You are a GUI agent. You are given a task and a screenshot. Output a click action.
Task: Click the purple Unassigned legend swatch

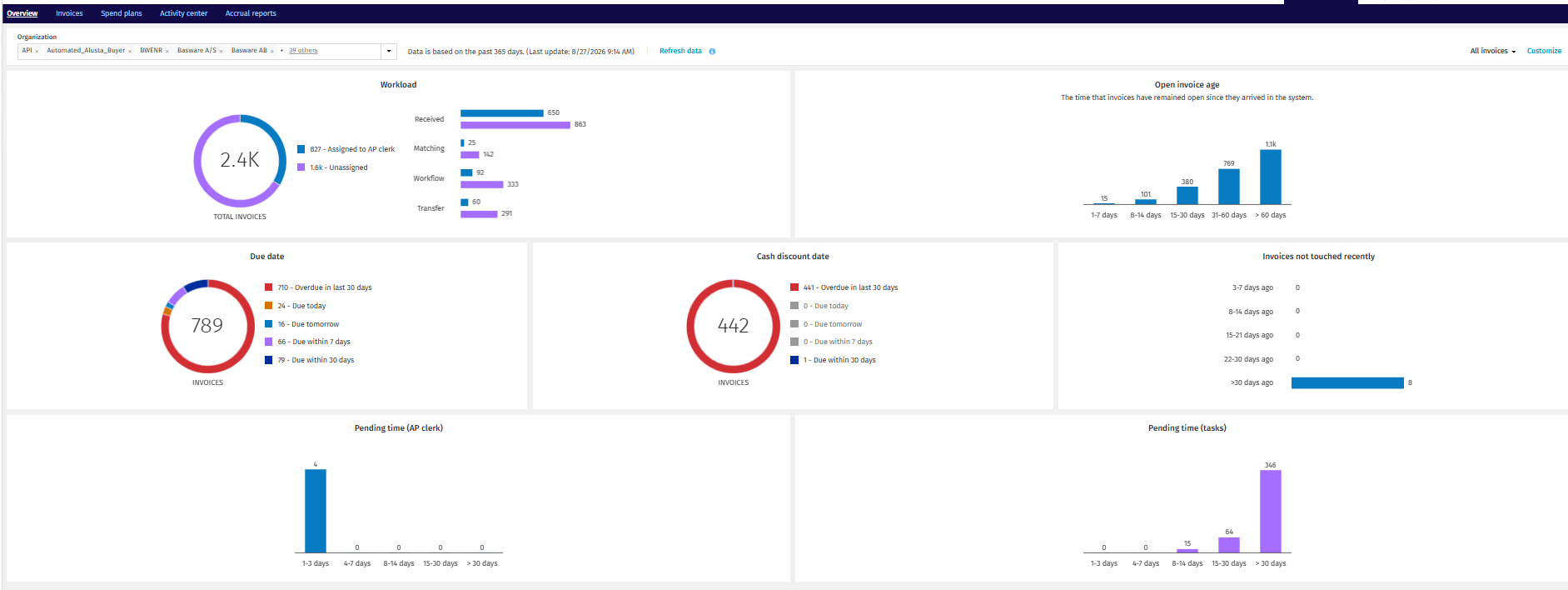(301, 167)
